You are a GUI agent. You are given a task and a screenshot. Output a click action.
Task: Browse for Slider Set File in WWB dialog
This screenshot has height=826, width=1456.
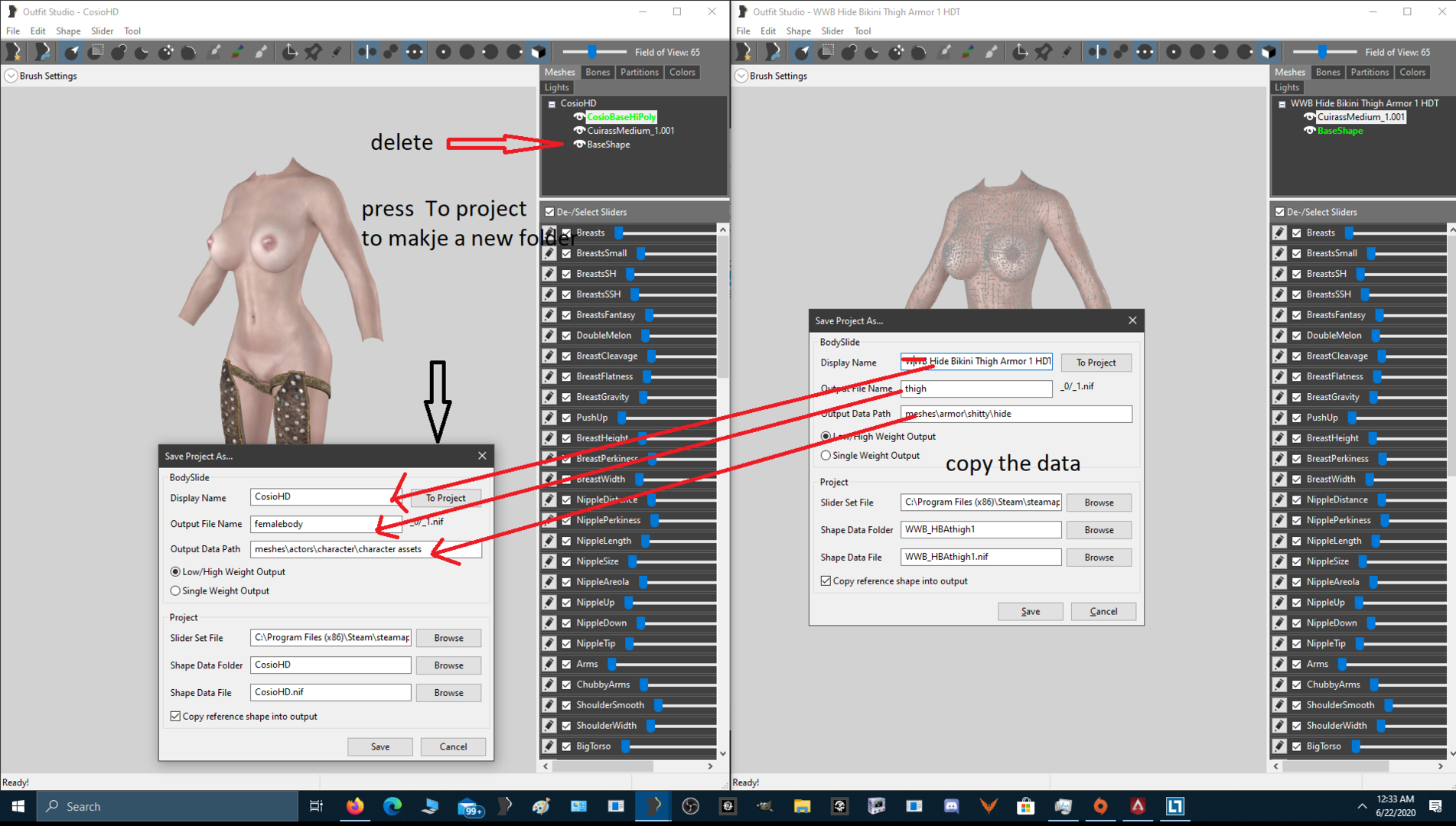[1099, 502]
